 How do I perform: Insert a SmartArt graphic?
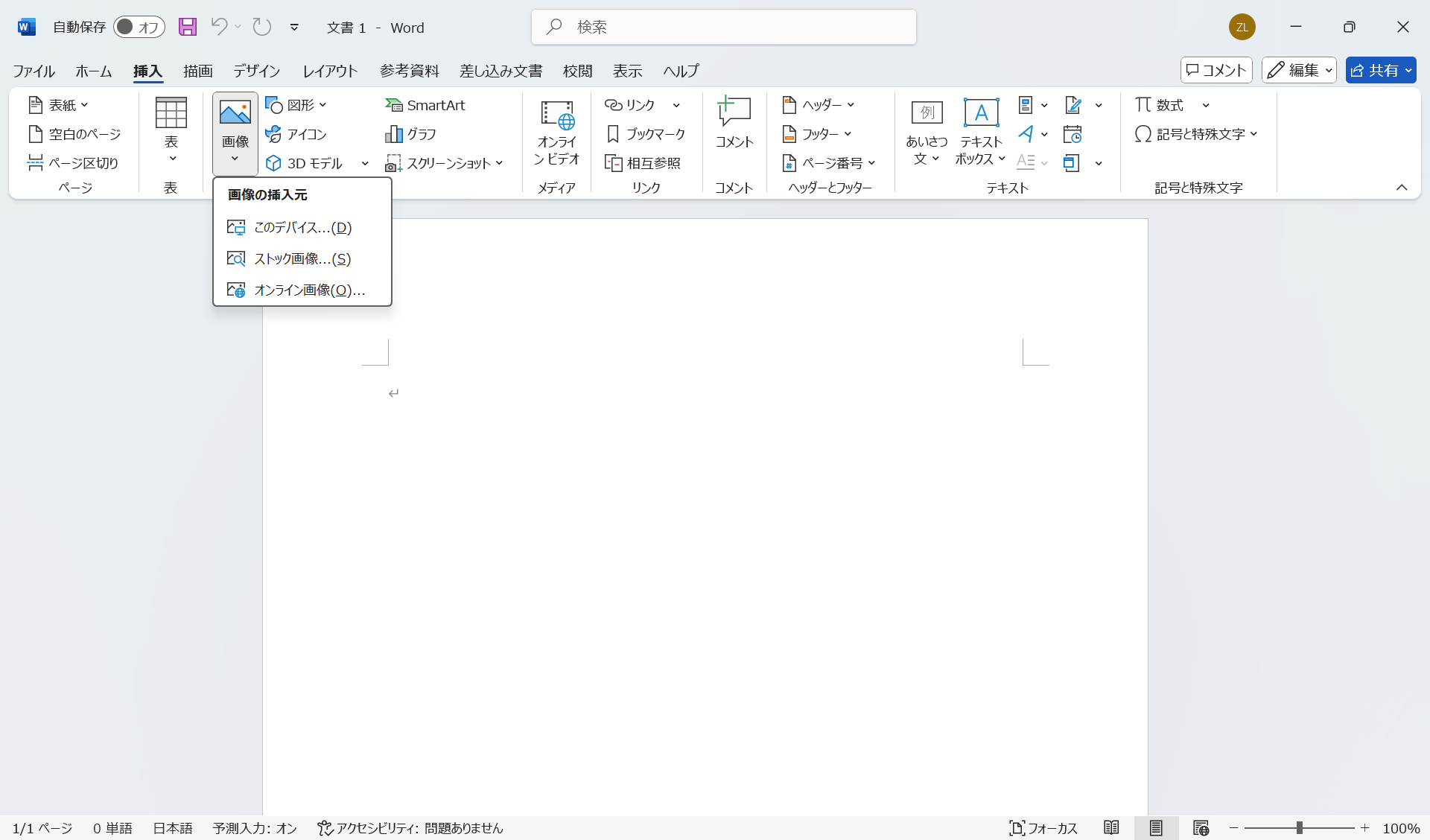click(x=425, y=104)
